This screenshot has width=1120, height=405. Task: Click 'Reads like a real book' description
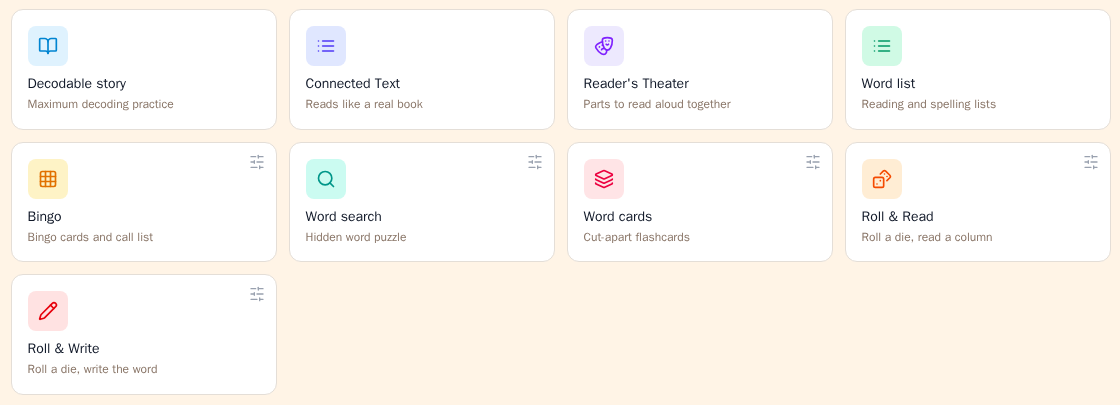click(x=364, y=104)
